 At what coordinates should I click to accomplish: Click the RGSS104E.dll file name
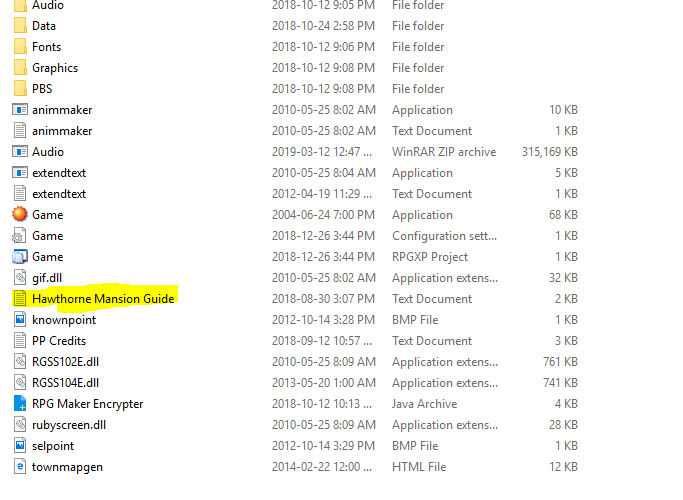(x=66, y=383)
